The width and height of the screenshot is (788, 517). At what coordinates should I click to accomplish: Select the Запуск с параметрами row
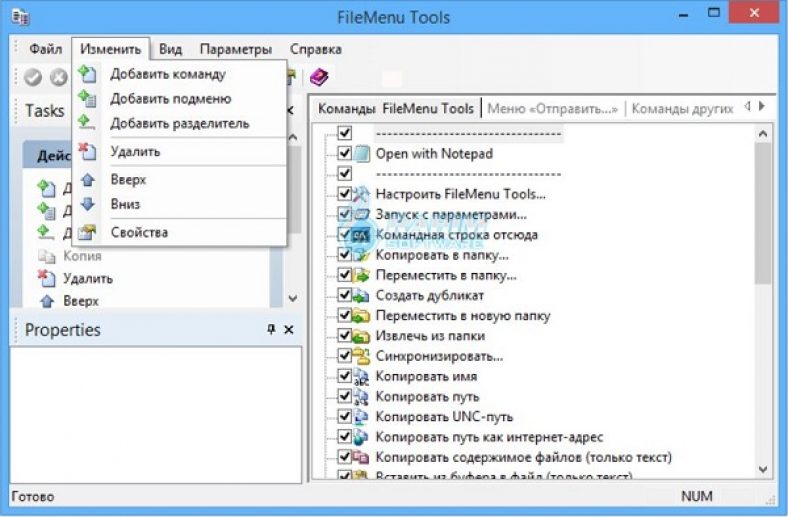pos(451,215)
